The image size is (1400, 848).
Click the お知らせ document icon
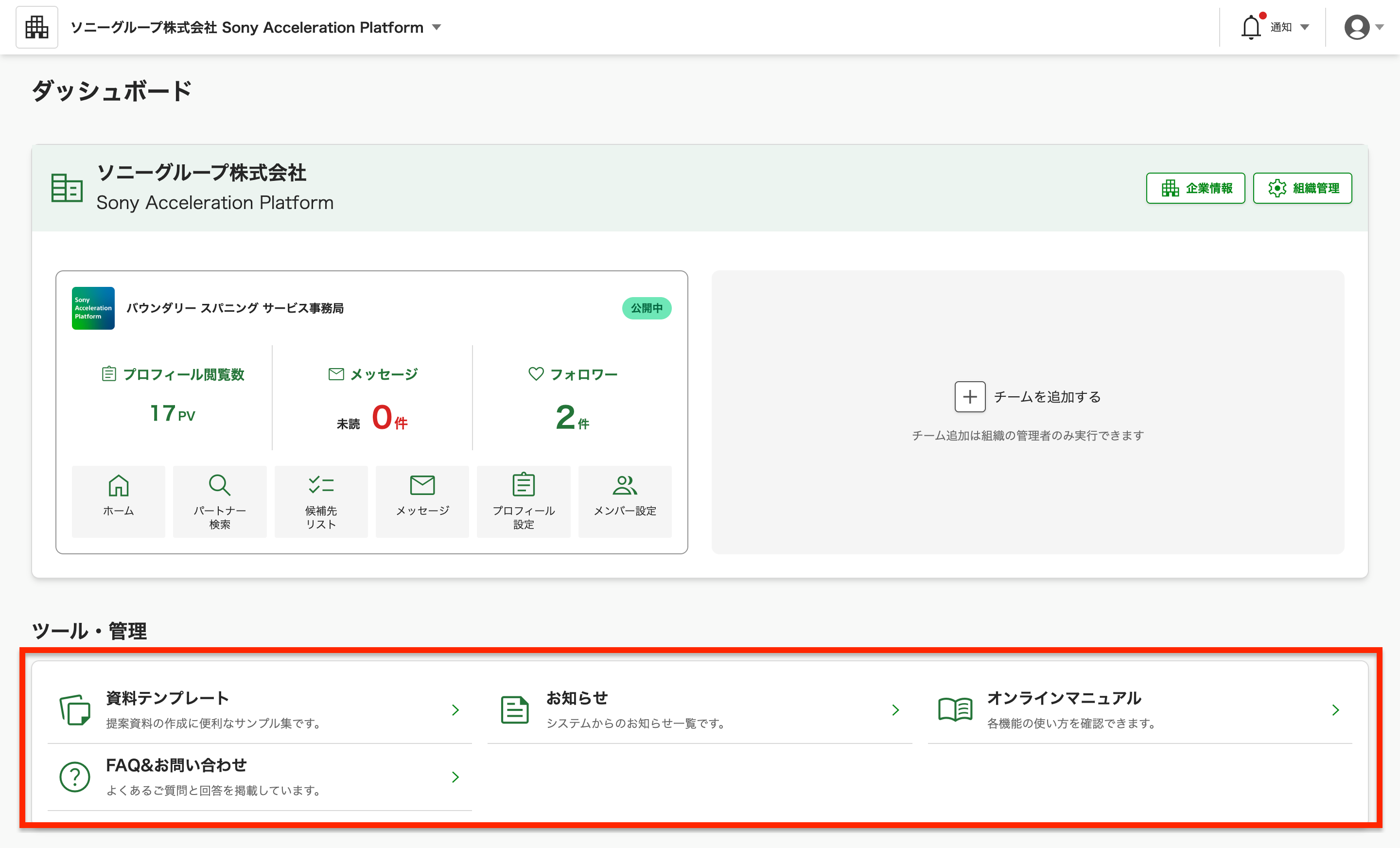click(514, 710)
